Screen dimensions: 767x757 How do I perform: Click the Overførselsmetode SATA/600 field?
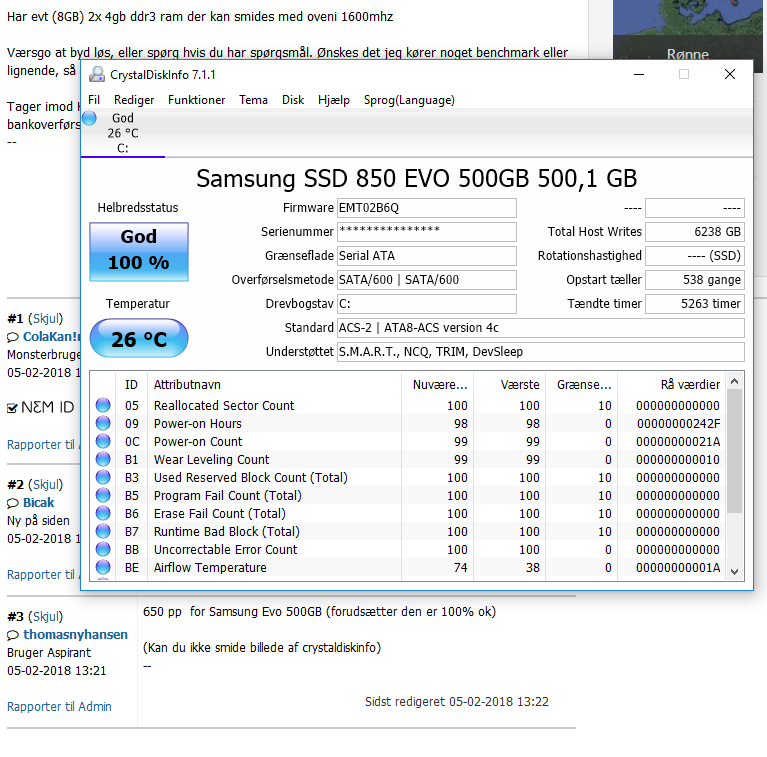click(427, 280)
